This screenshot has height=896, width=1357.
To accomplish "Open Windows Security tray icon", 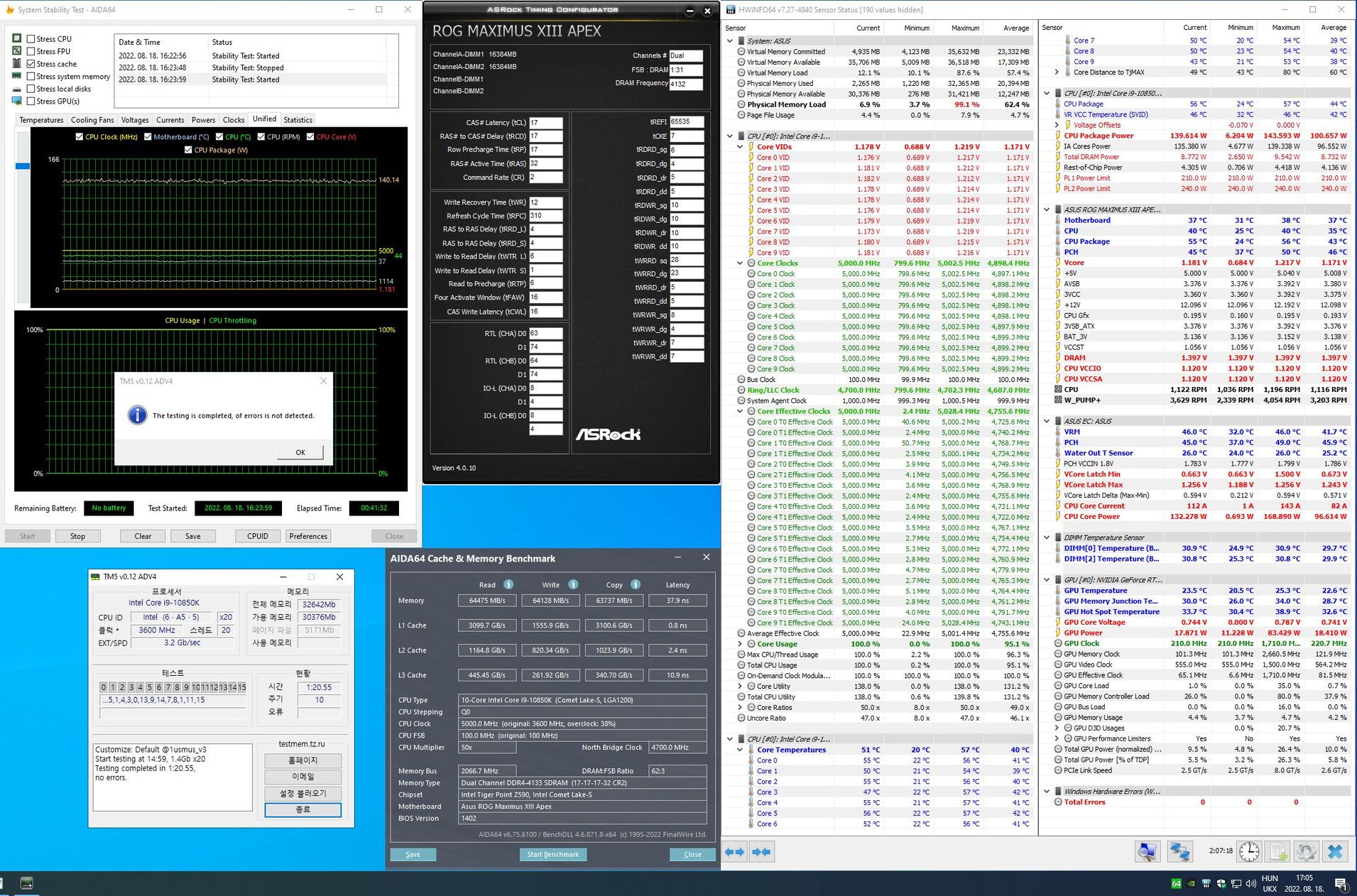I will [1221, 883].
